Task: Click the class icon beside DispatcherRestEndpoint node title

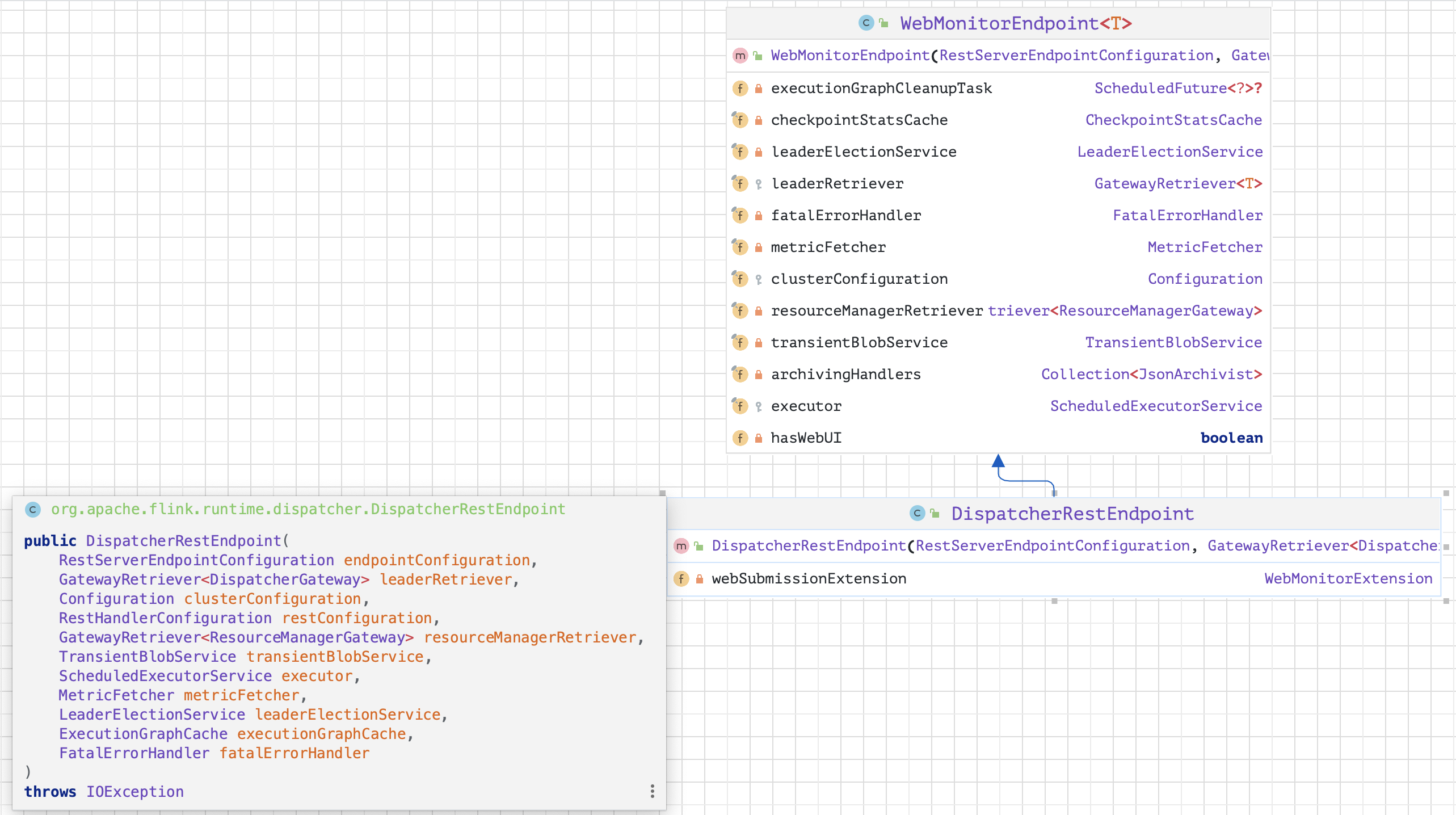Action: [x=917, y=513]
